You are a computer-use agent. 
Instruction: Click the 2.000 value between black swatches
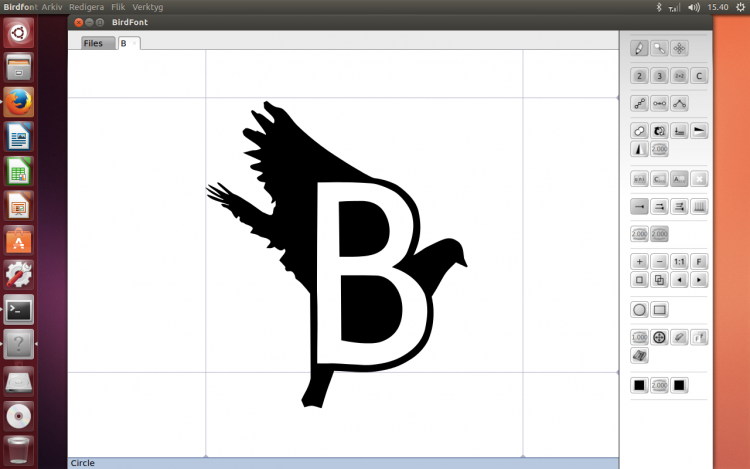659,385
